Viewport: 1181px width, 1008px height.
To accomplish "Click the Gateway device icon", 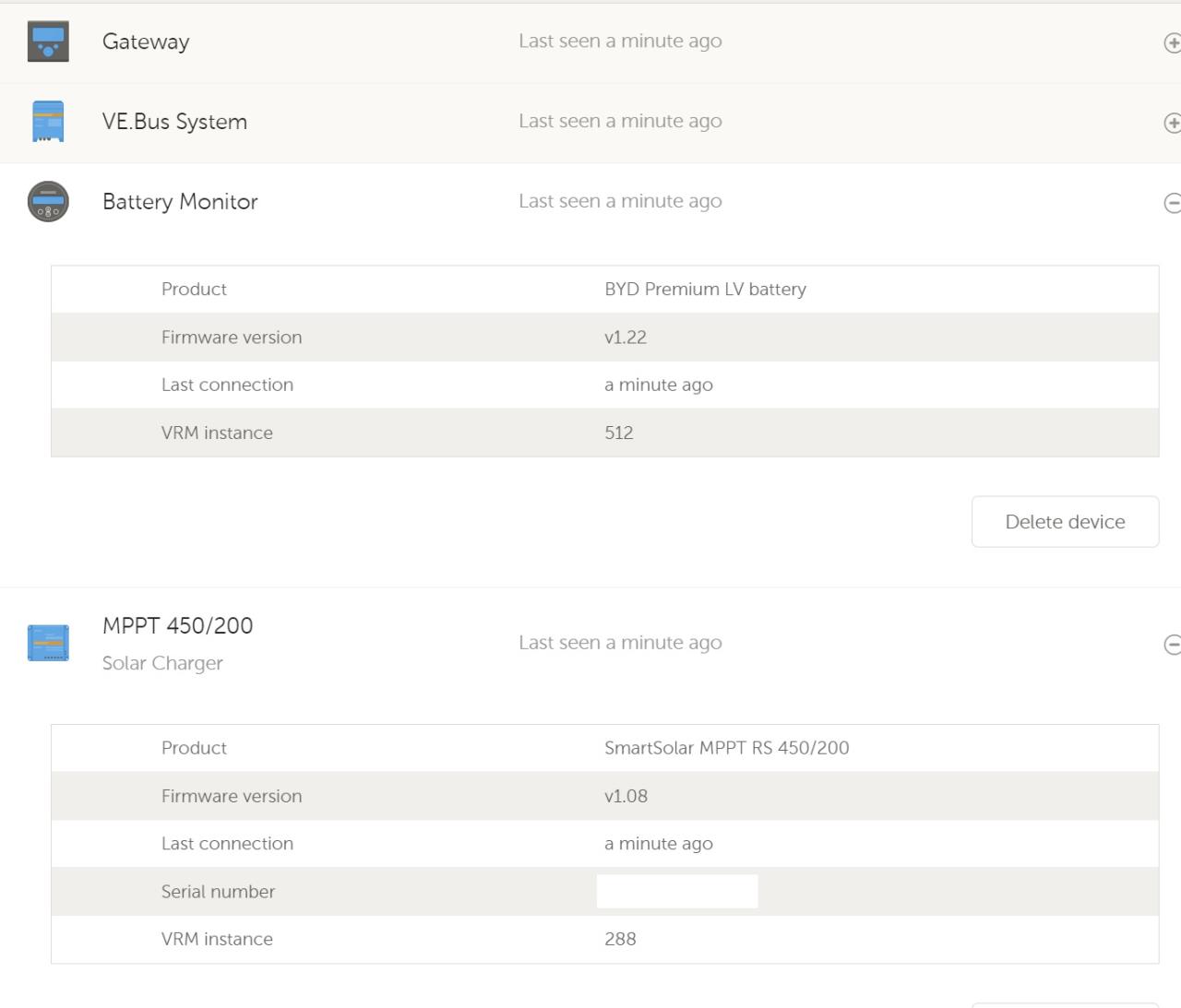I will [x=48, y=42].
